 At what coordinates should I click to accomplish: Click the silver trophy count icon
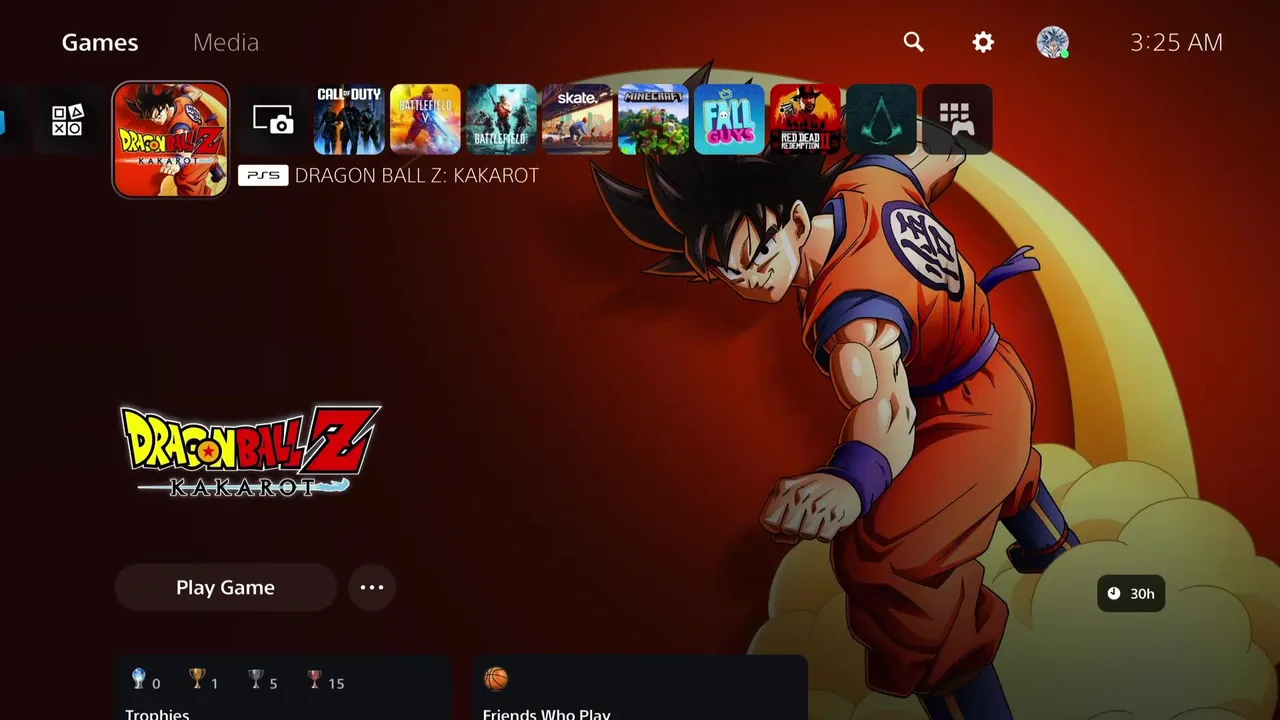tap(256, 680)
